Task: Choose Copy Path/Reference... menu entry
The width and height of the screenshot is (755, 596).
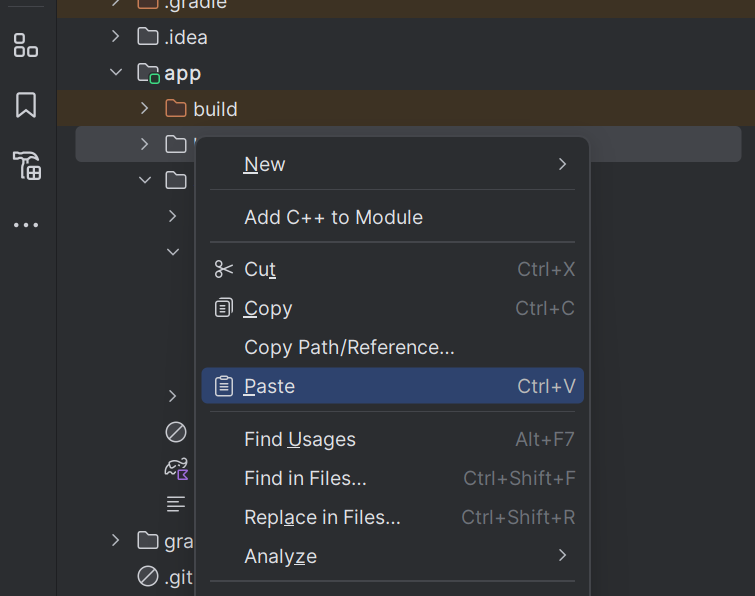Action: [349, 347]
